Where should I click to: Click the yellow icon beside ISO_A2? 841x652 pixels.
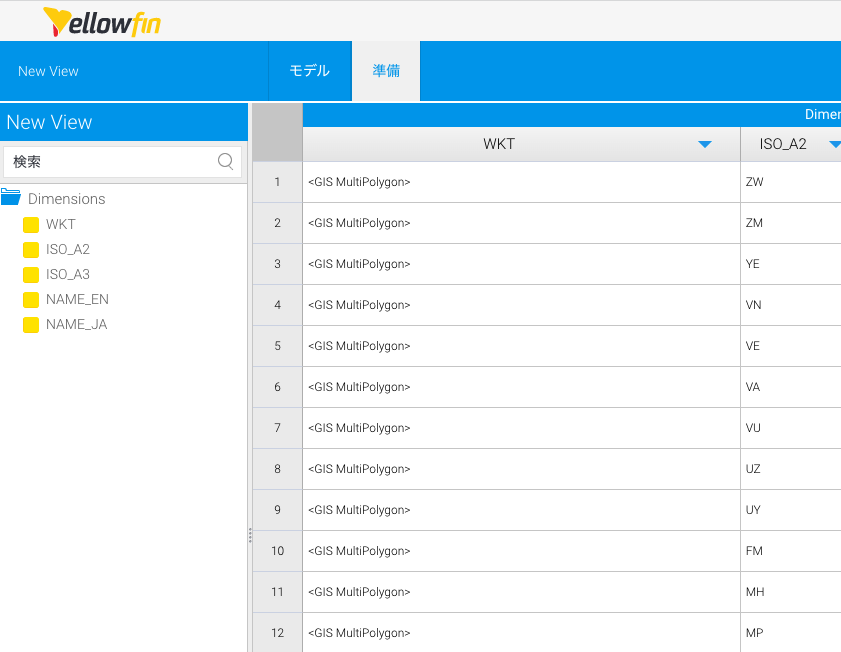coord(31,250)
